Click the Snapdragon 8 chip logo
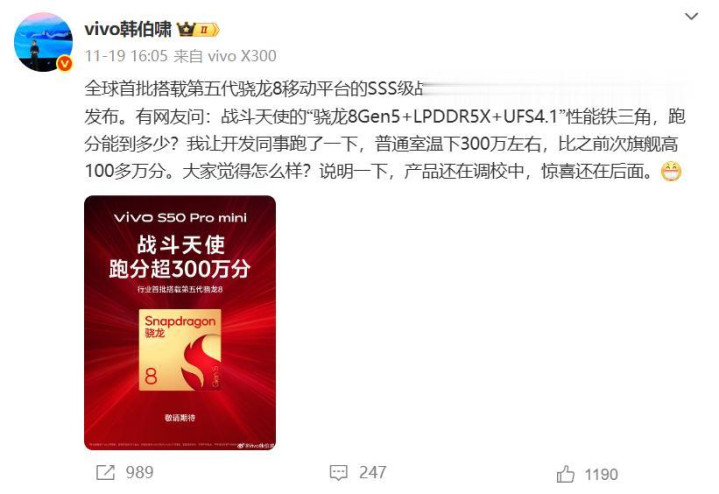719x494 pixels. [180, 350]
